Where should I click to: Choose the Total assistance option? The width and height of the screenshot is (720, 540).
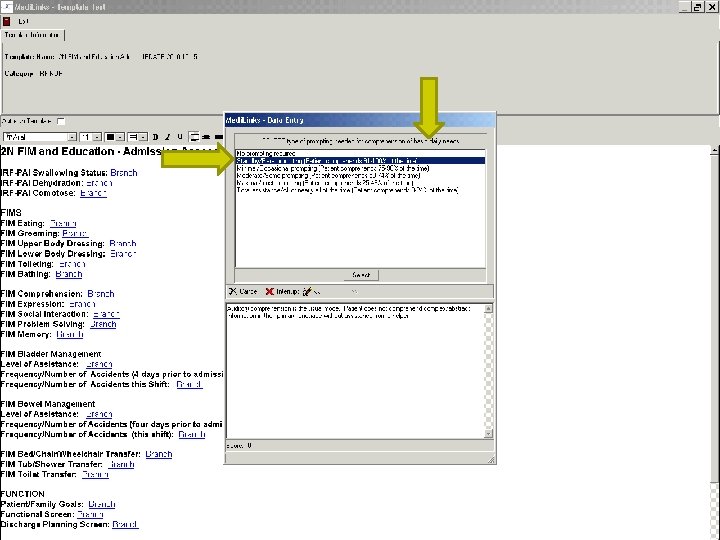point(360,190)
